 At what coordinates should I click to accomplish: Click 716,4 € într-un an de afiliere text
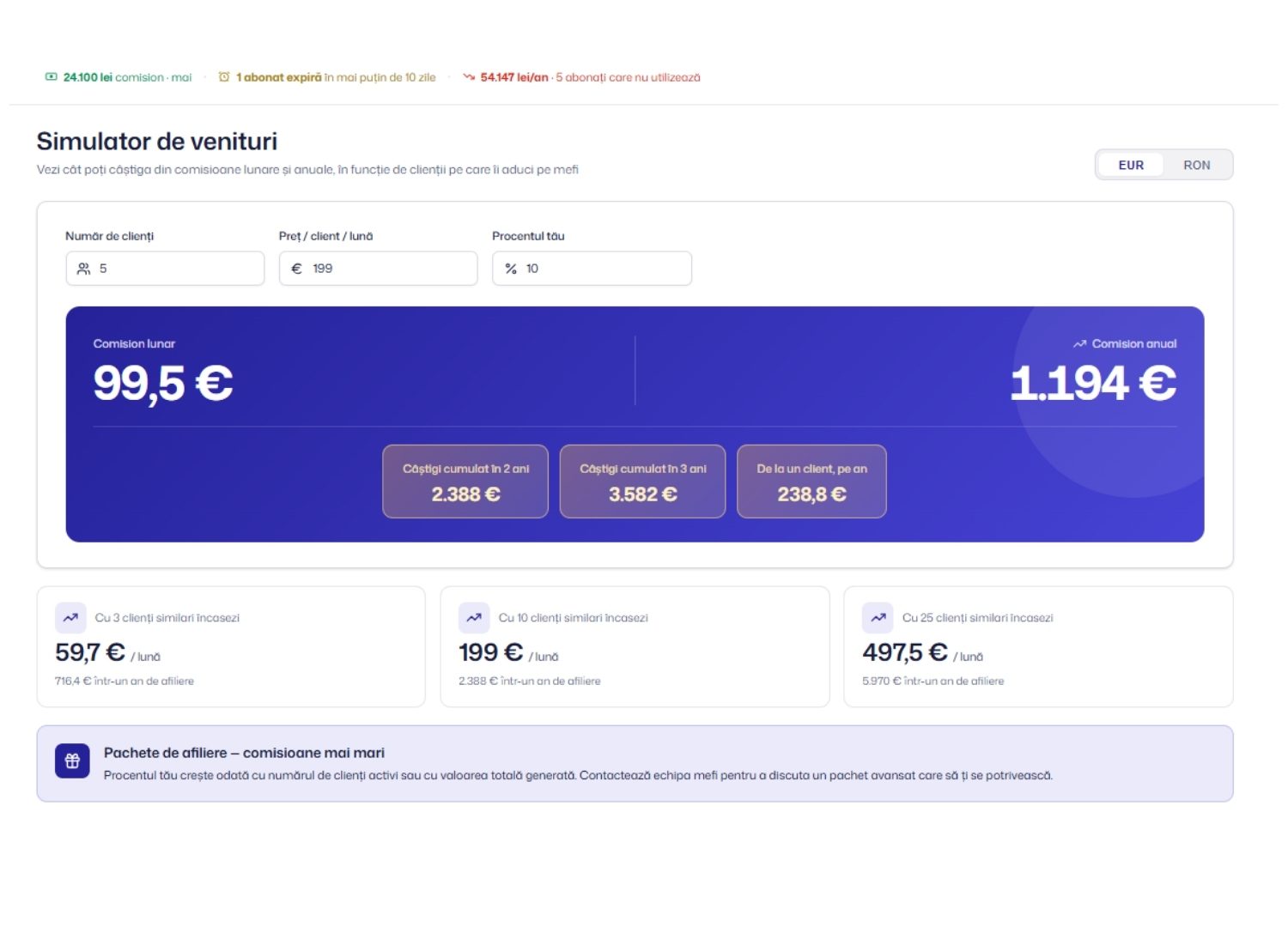[125, 681]
